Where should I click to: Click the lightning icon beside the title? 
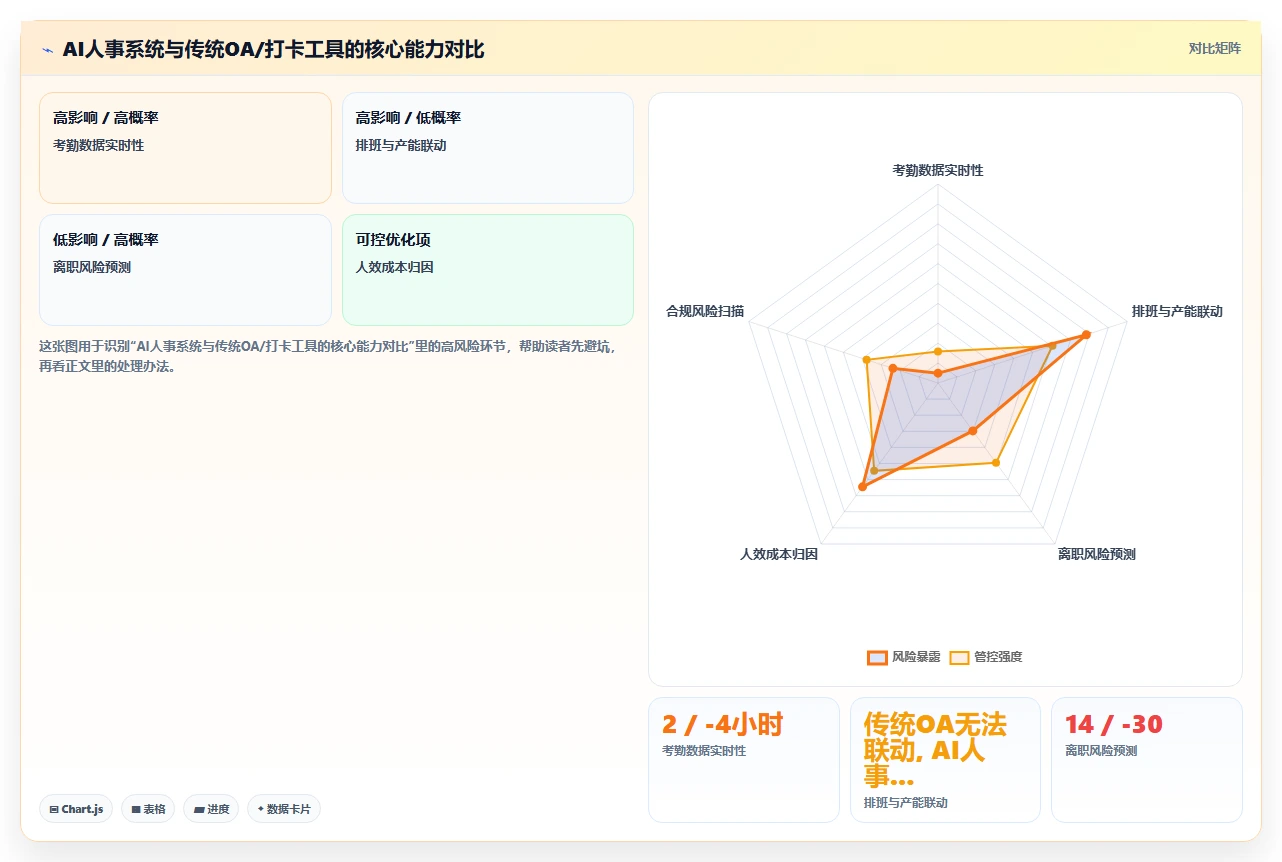point(47,49)
